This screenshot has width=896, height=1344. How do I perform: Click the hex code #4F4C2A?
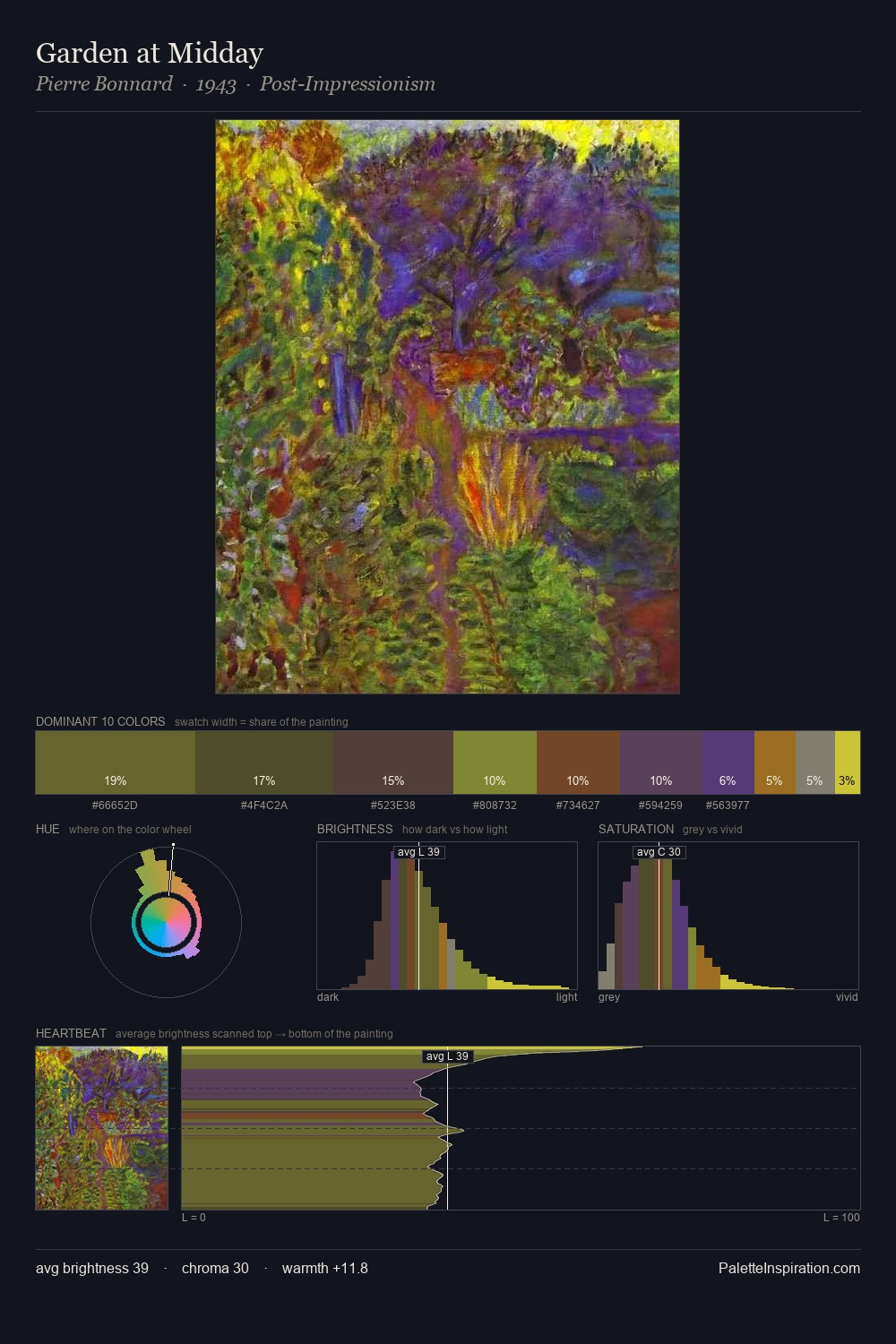pyautogui.click(x=264, y=806)
